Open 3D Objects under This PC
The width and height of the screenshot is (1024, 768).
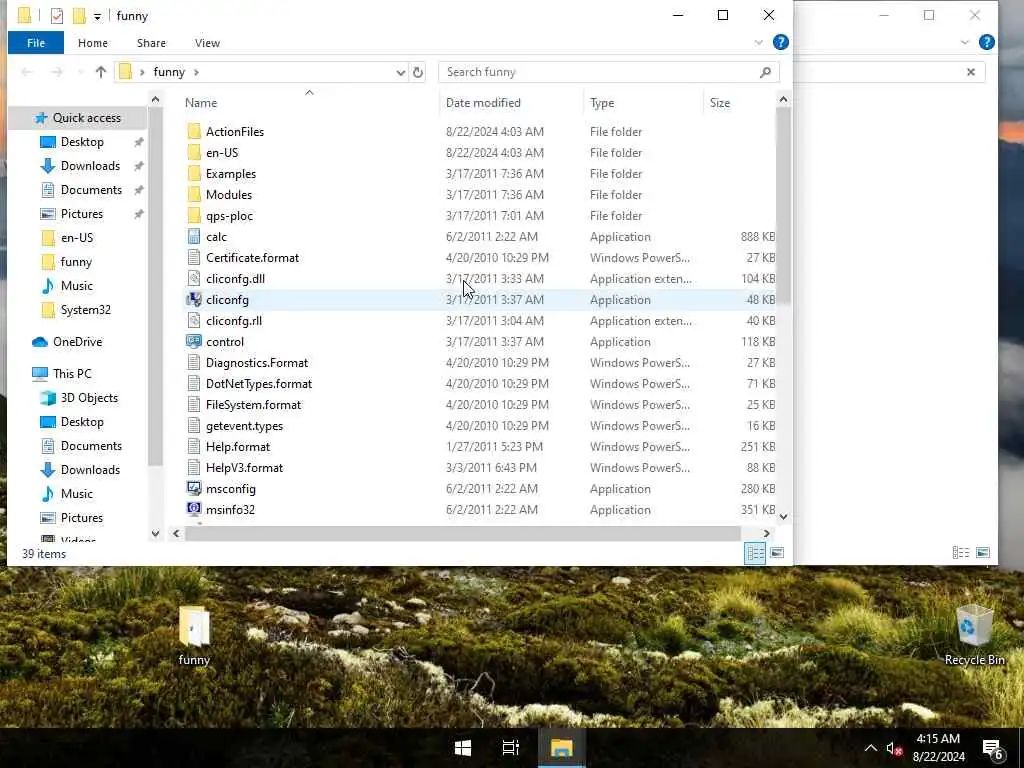(89, 398)
